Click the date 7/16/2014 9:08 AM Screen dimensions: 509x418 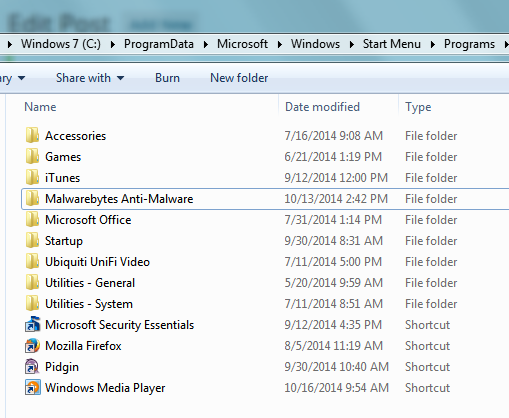tap(334, 136)
